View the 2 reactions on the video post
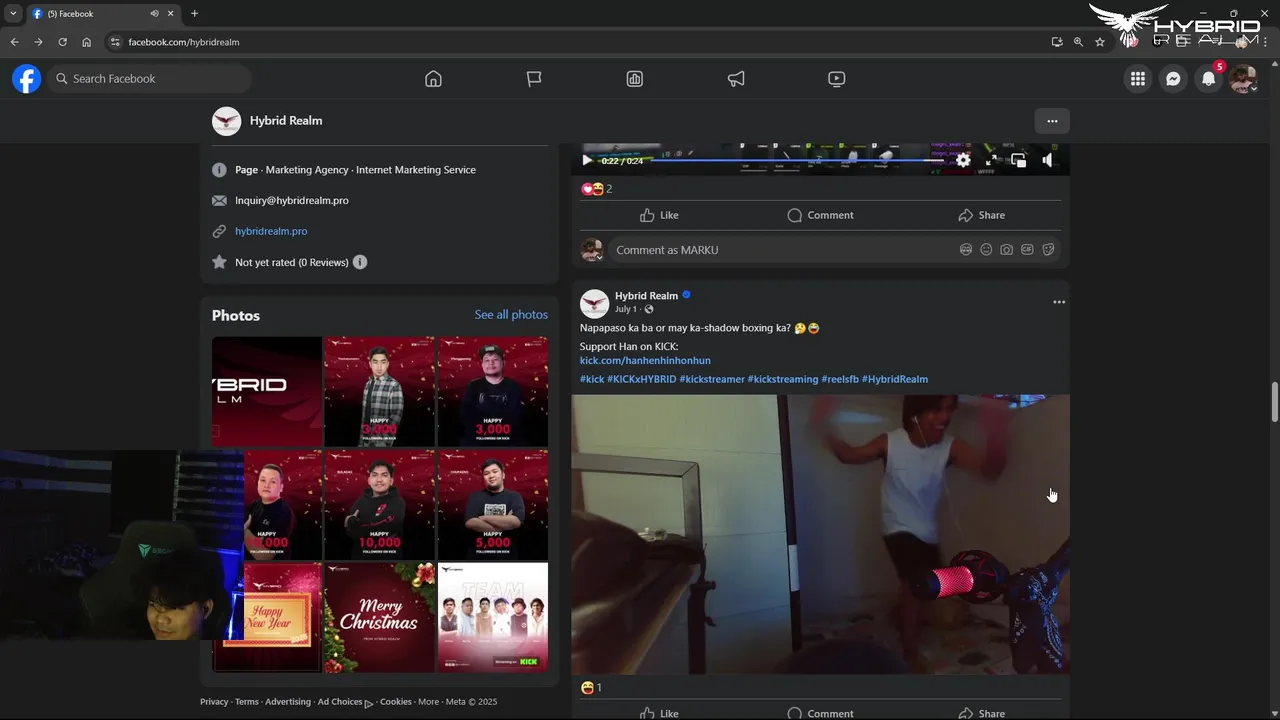 [x=597, y=189]
